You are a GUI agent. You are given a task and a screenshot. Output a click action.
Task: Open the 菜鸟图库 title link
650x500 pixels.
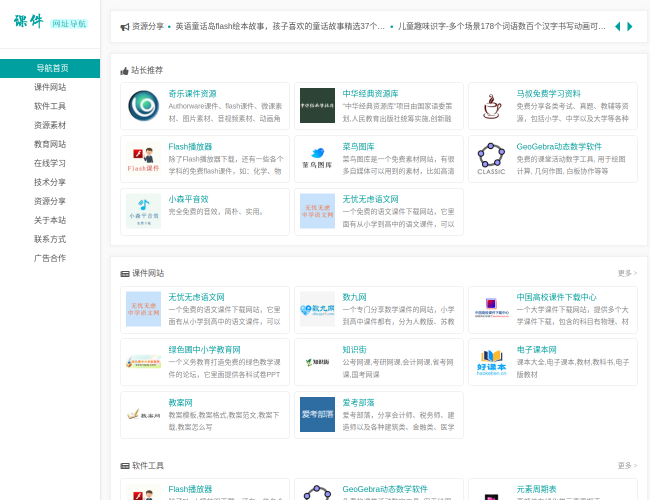(x=358, y=147)
